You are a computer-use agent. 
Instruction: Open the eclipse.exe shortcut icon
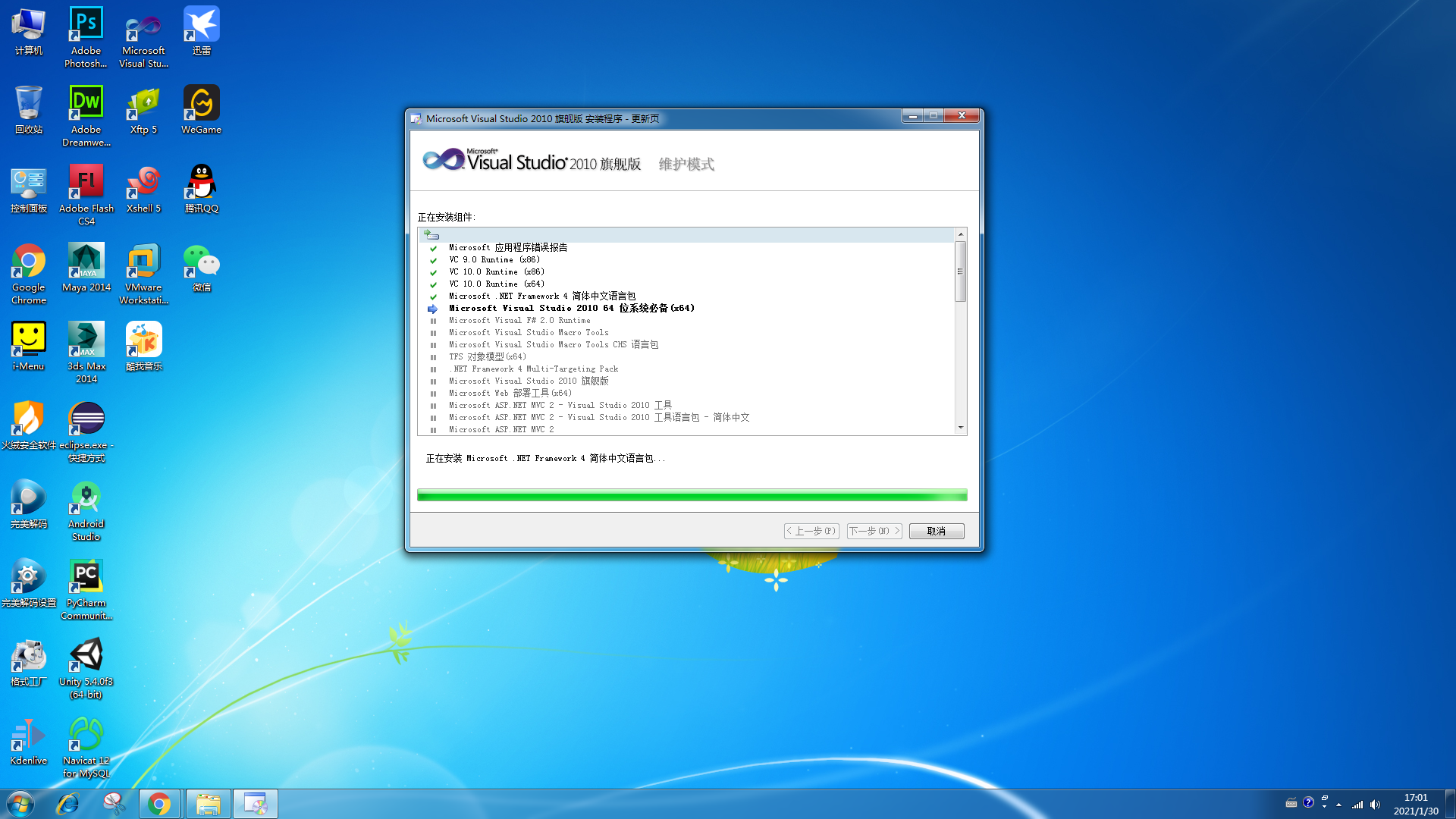click(x=86, y=431)
